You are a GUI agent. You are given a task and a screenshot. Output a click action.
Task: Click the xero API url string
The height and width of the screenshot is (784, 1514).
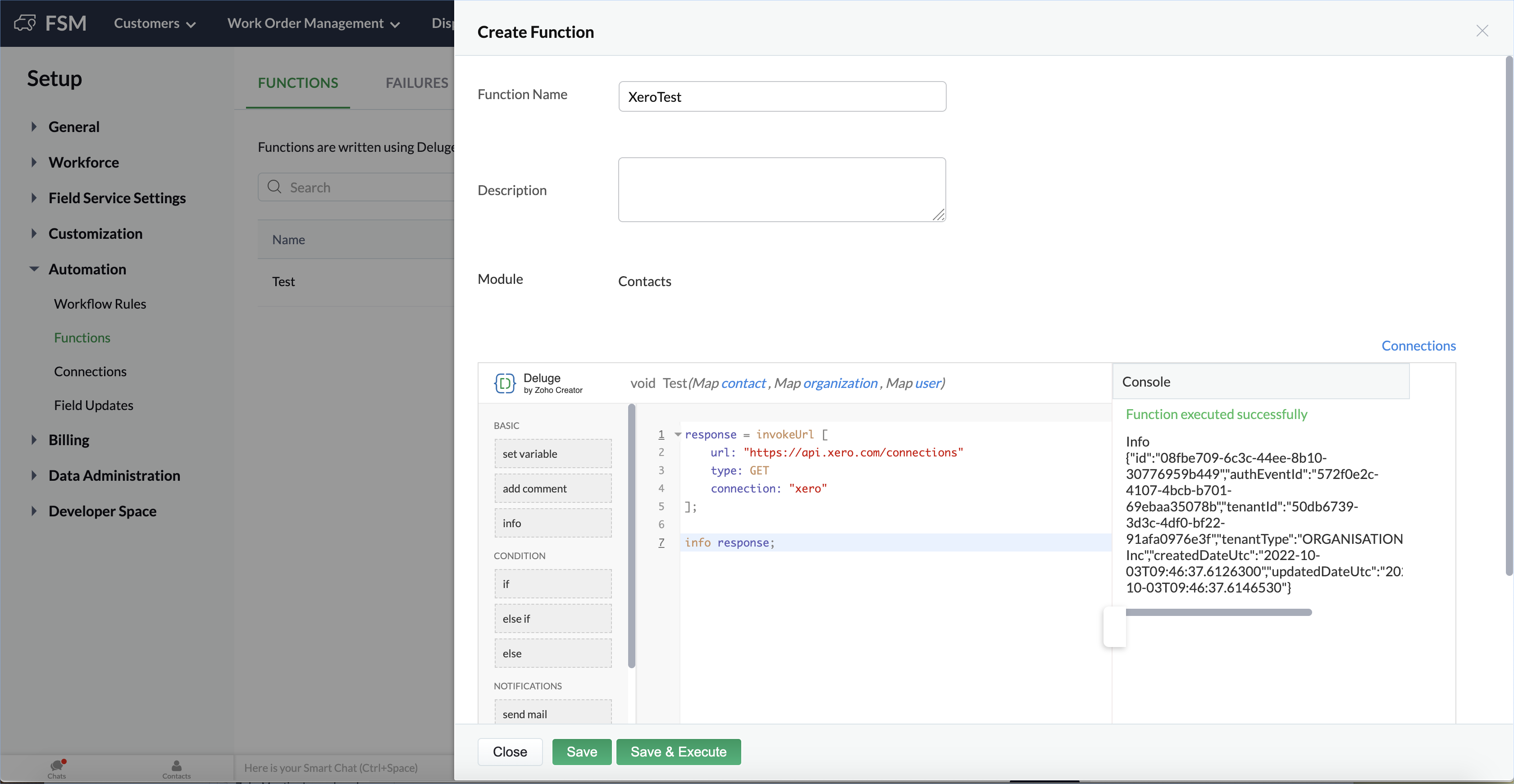click(x=853, y=452)
